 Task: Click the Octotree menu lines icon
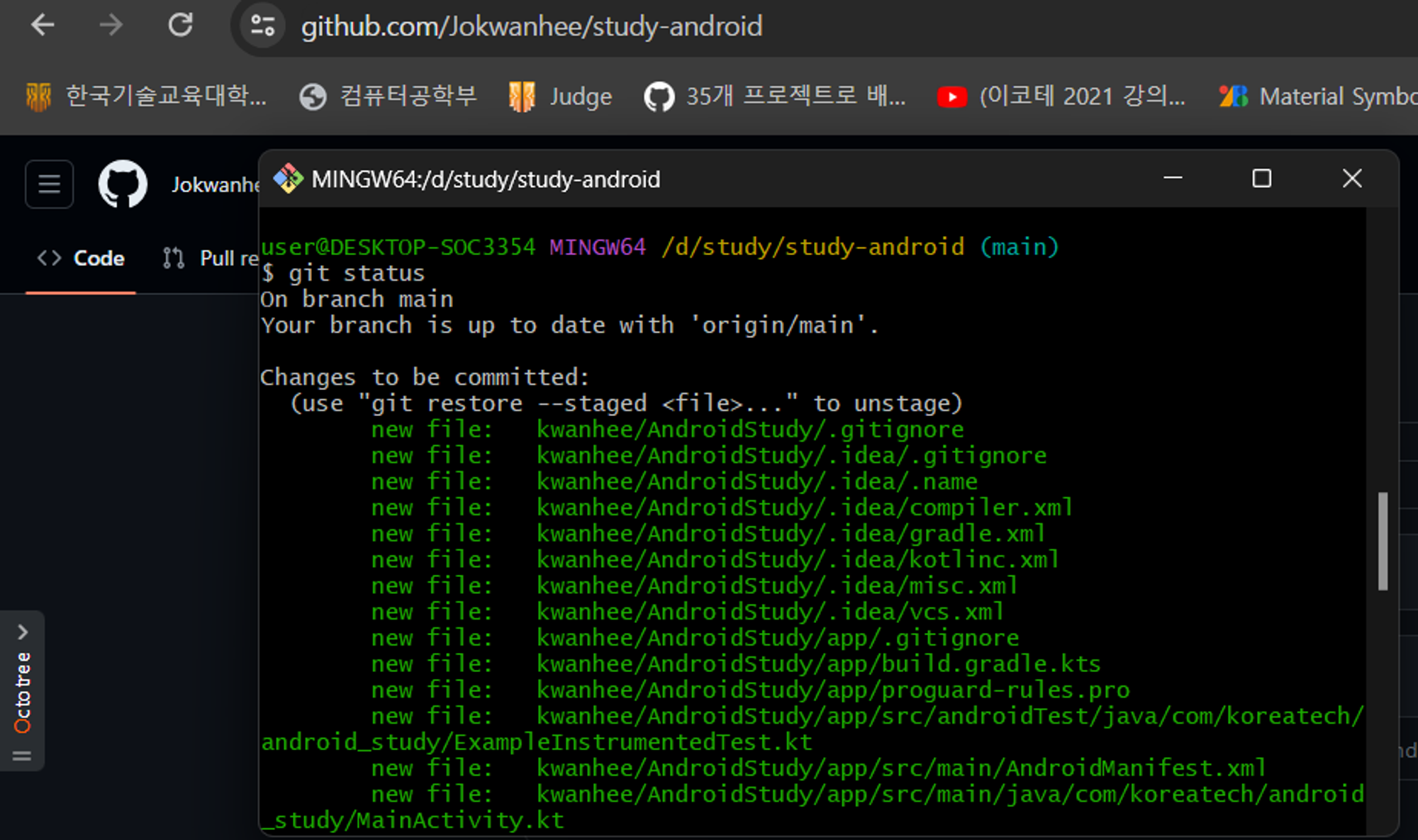point(22,756)
